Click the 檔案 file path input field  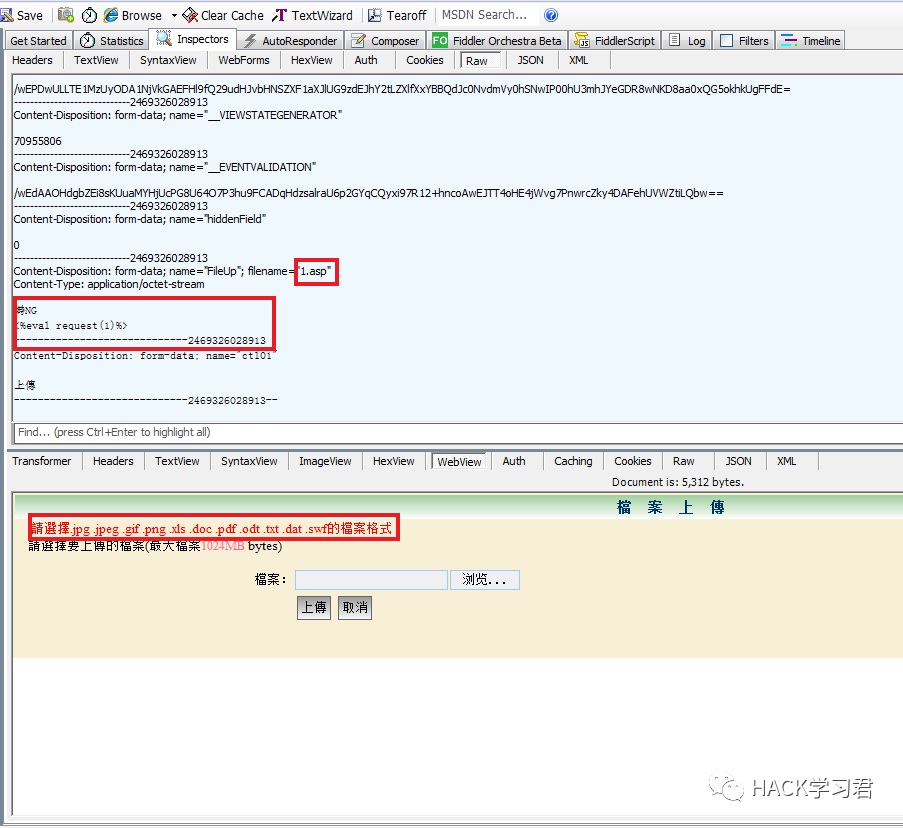coord(371,580)
